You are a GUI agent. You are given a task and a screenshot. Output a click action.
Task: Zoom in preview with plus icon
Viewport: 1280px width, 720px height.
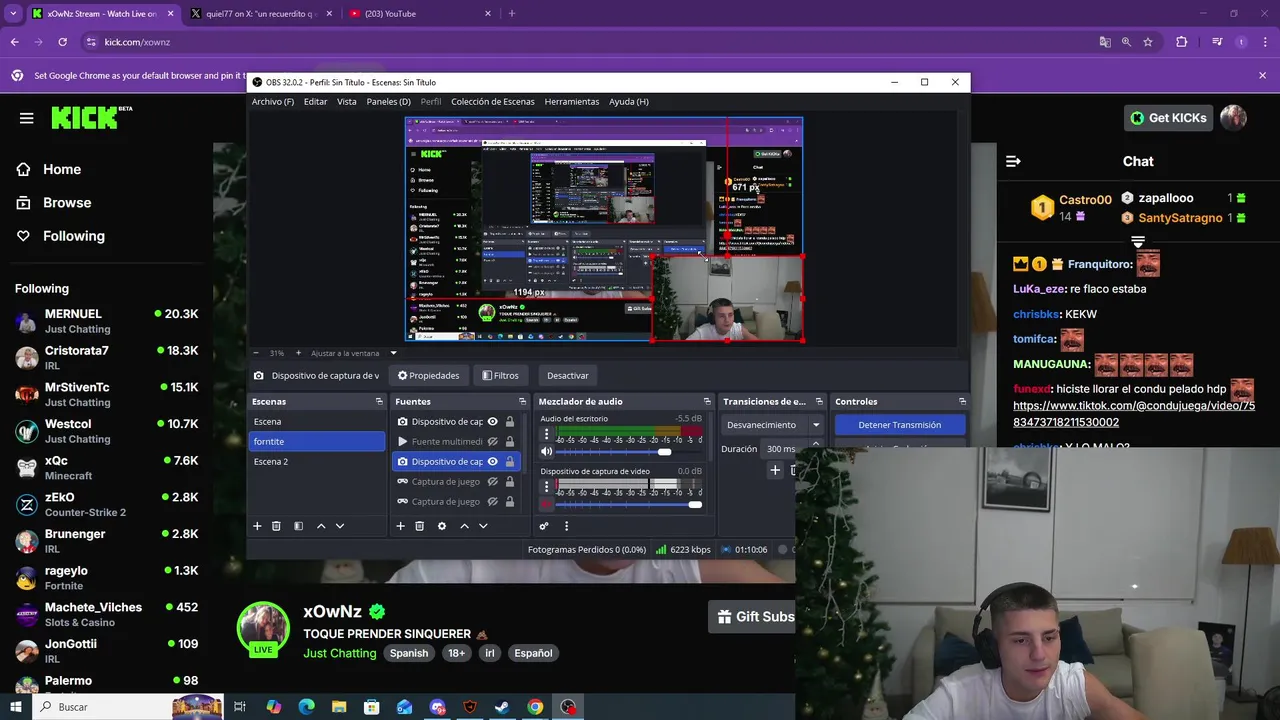pyautogui.click(x=296, y=353)
